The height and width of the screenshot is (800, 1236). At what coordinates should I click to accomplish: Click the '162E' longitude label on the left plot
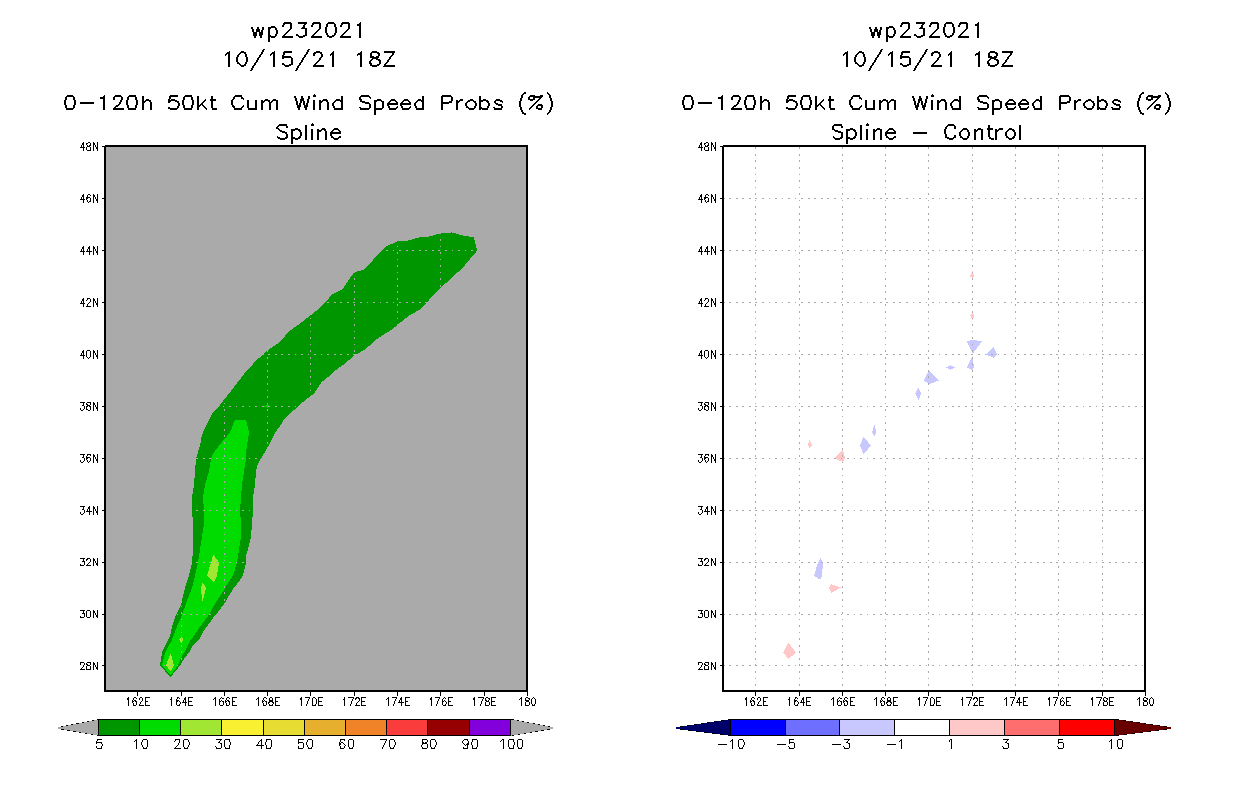[x=138, y=702]
